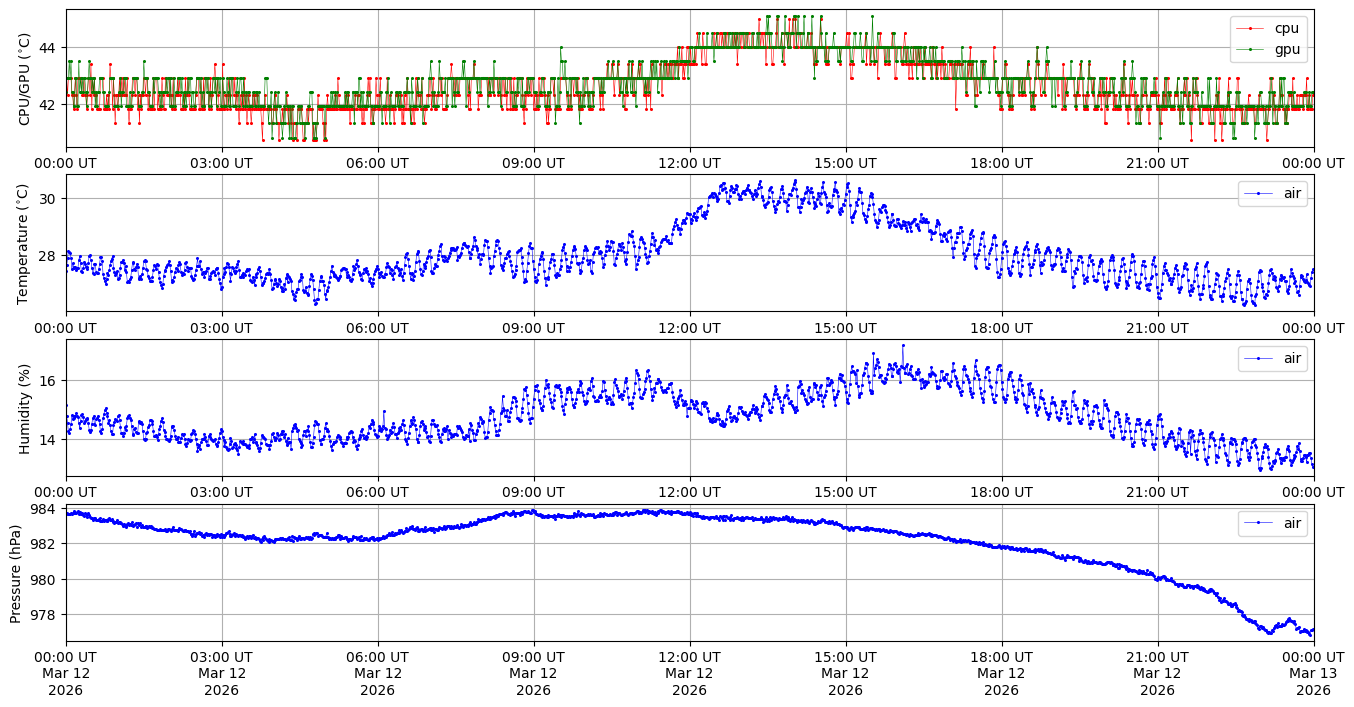Viewport: 1354px width, 707px height.
Task: Click the 978 tick on the Pressure axis
Action: pyautogui.click(x=44, y=615)
